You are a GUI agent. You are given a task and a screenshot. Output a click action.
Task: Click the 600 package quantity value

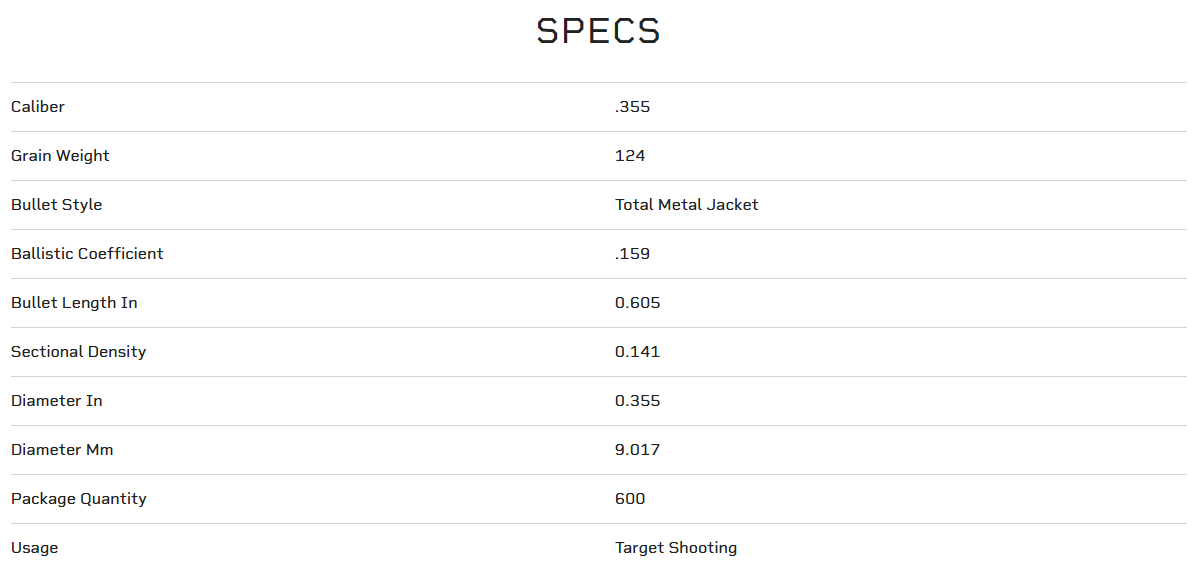coord(630,499)
